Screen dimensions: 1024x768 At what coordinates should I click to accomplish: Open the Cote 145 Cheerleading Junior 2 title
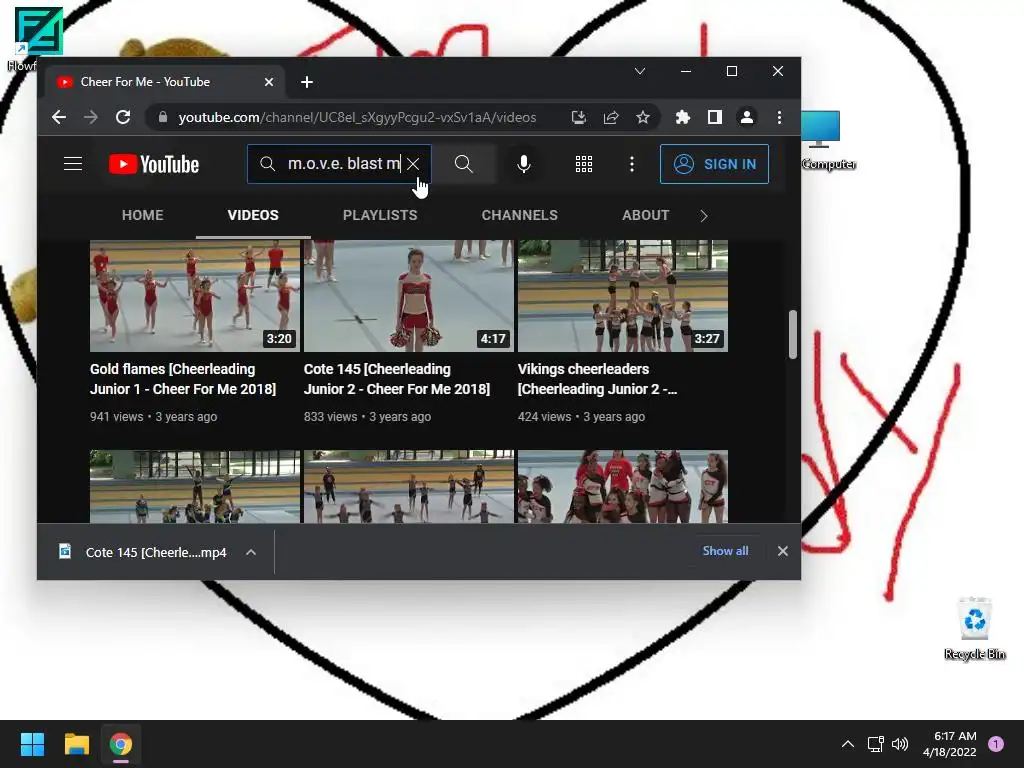coord(396,379)
